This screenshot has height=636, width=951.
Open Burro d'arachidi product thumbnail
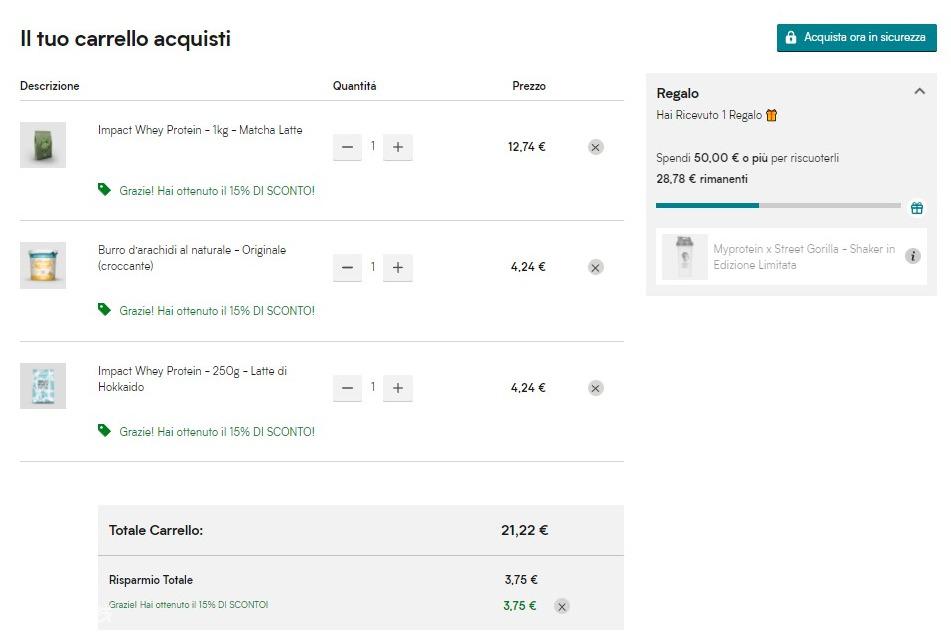tap(43, 266)
